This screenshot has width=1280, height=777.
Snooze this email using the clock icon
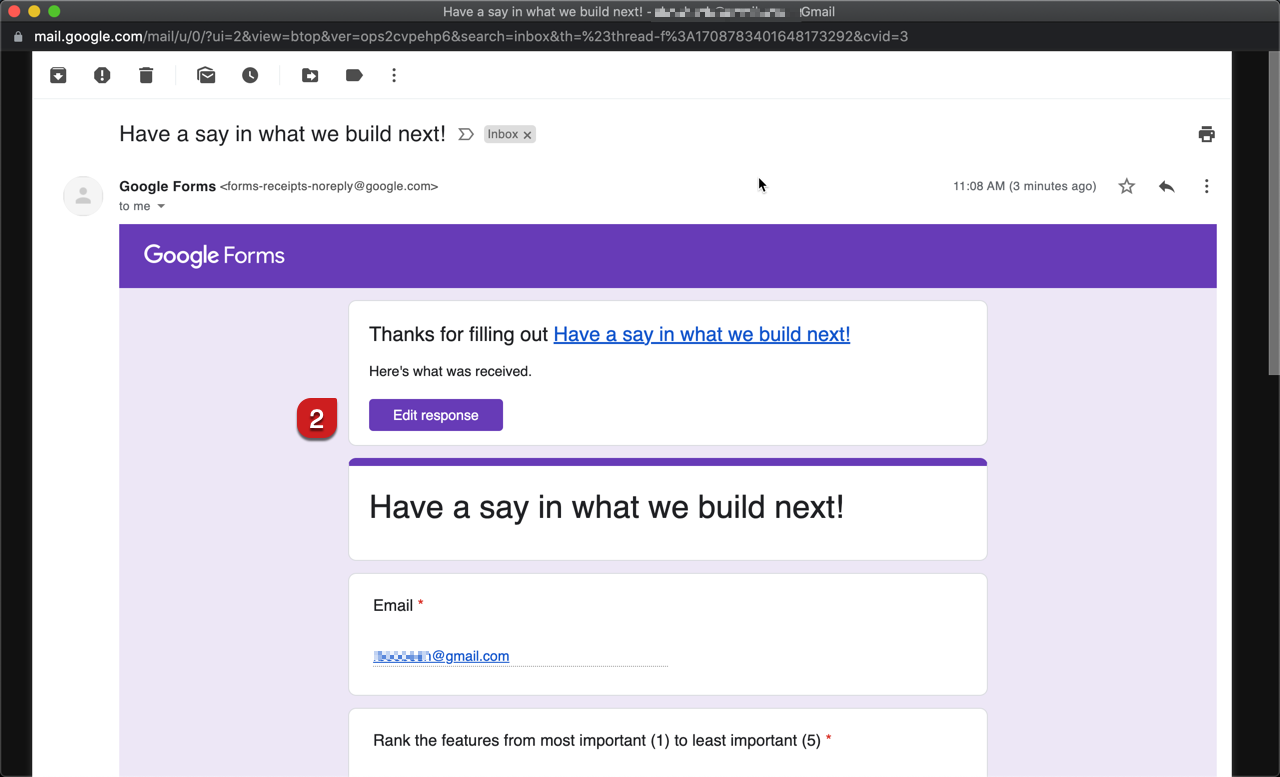[250, 75]
